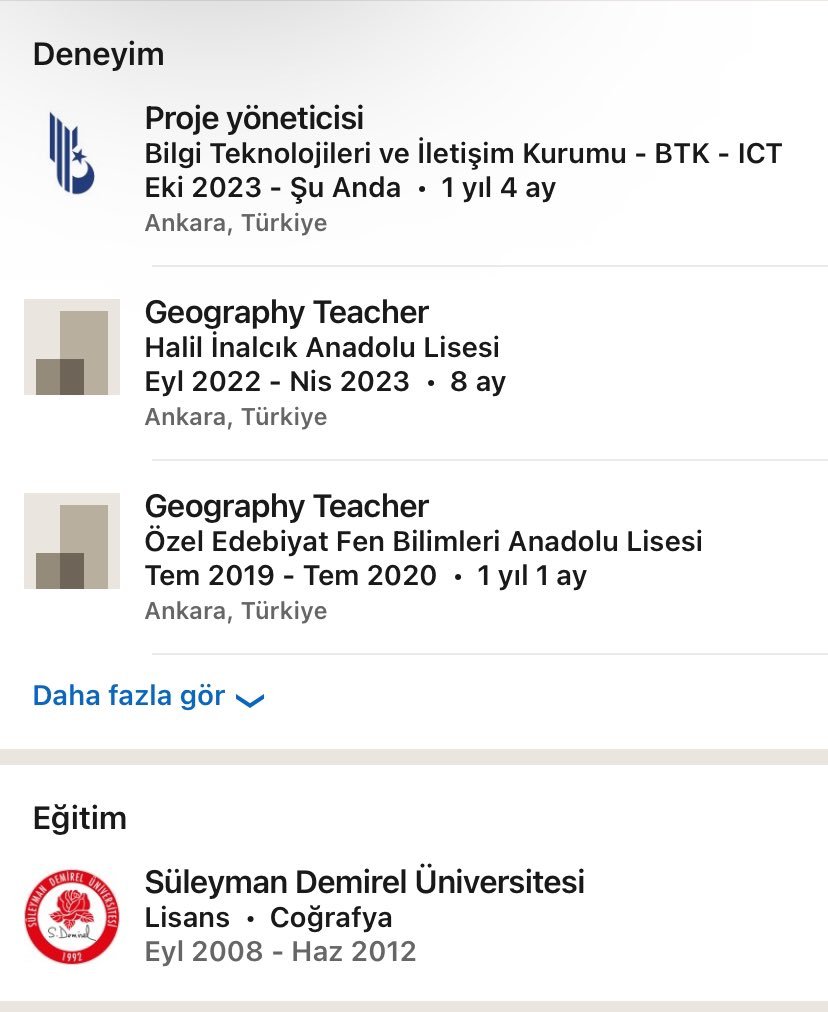Open Geography Teacher role at Özel Edebiyat
The image size is (828, 1012).
point(286,506)
